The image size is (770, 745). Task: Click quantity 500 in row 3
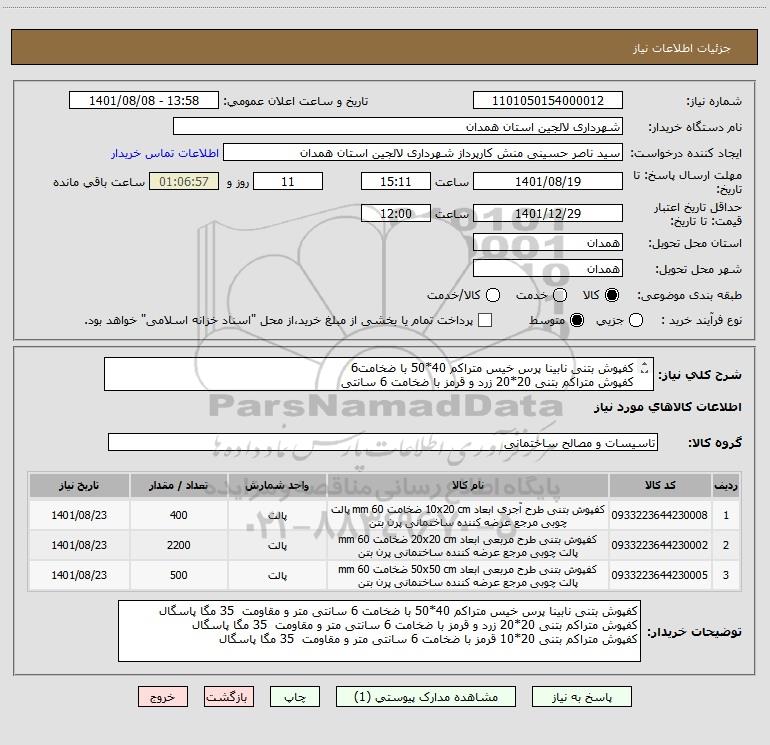click(x=178, y=575)
